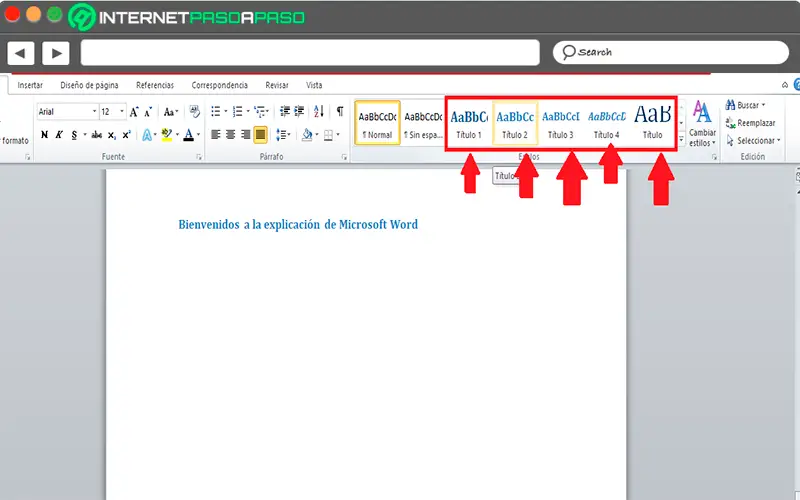Click the multilevel list icon
The width and height of the screenshot is (800, 500).
[x=260, y=111]
